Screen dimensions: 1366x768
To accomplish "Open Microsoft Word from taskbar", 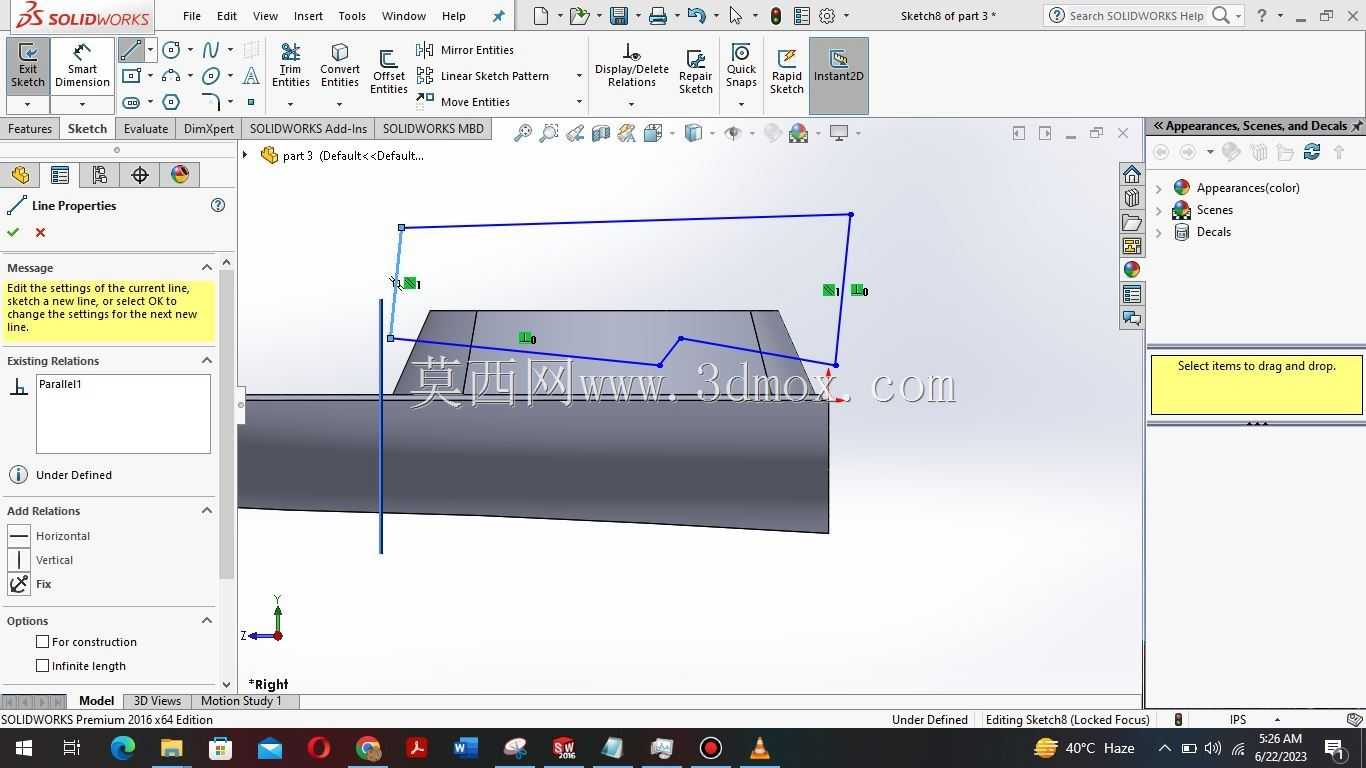I will click(x=466, y=748).
